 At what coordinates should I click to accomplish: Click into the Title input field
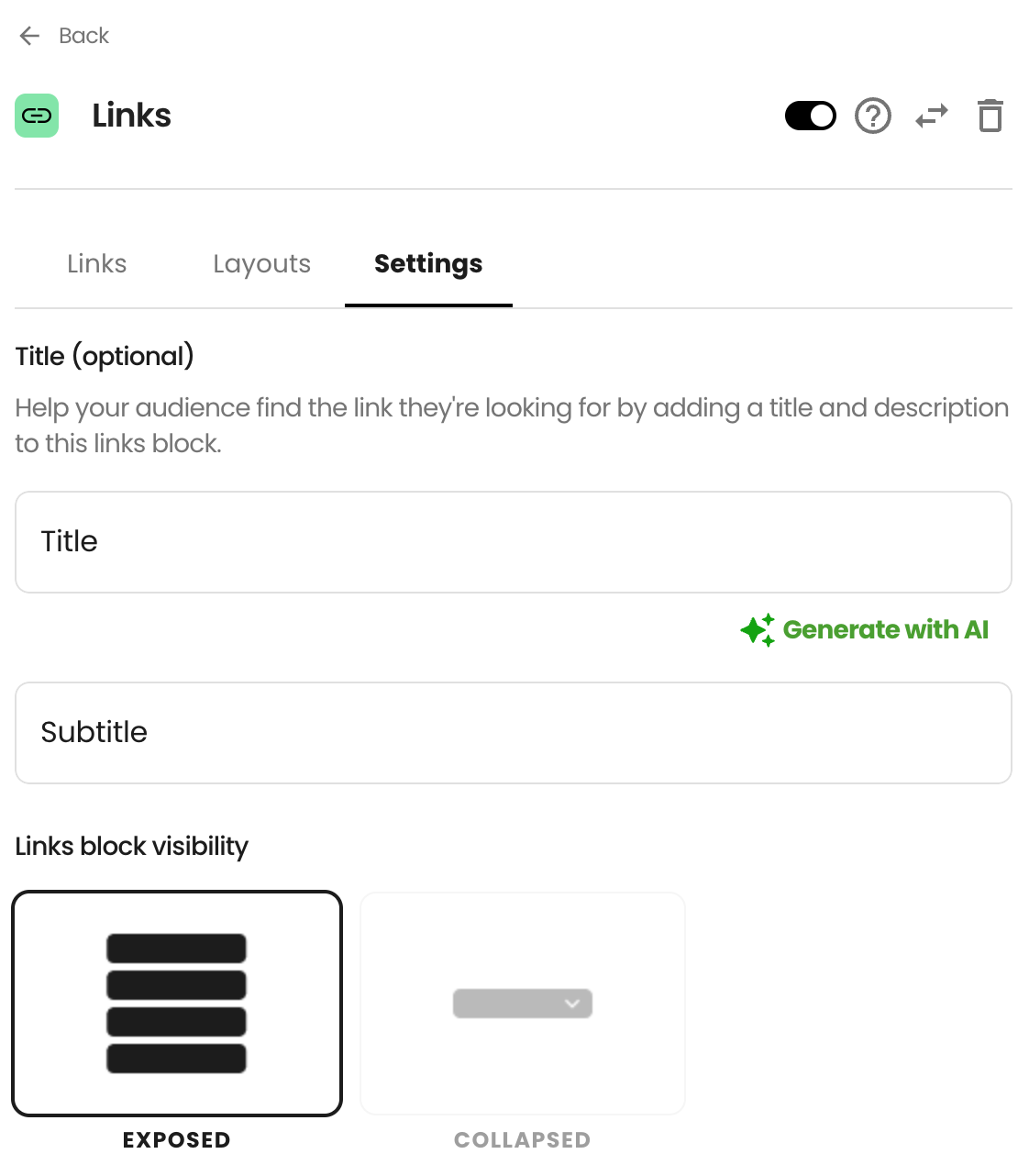click(514, 542)
